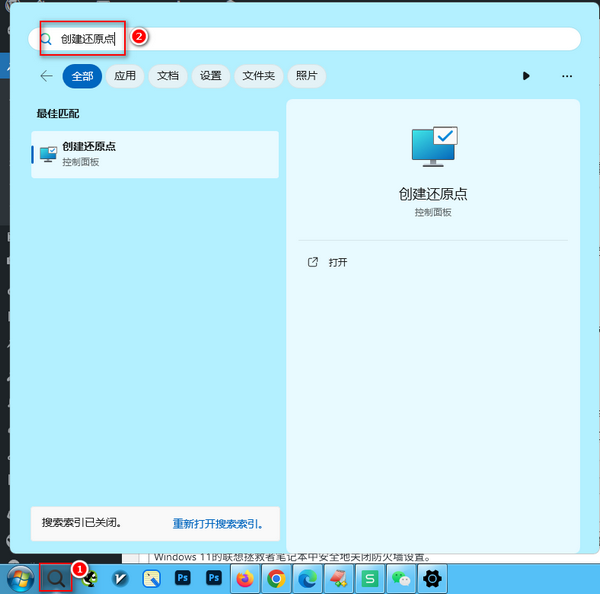Click 打开 to open 创建还原点
This screenshot has height=594, width=600.
pyautogui.click(x=337, y=262)
